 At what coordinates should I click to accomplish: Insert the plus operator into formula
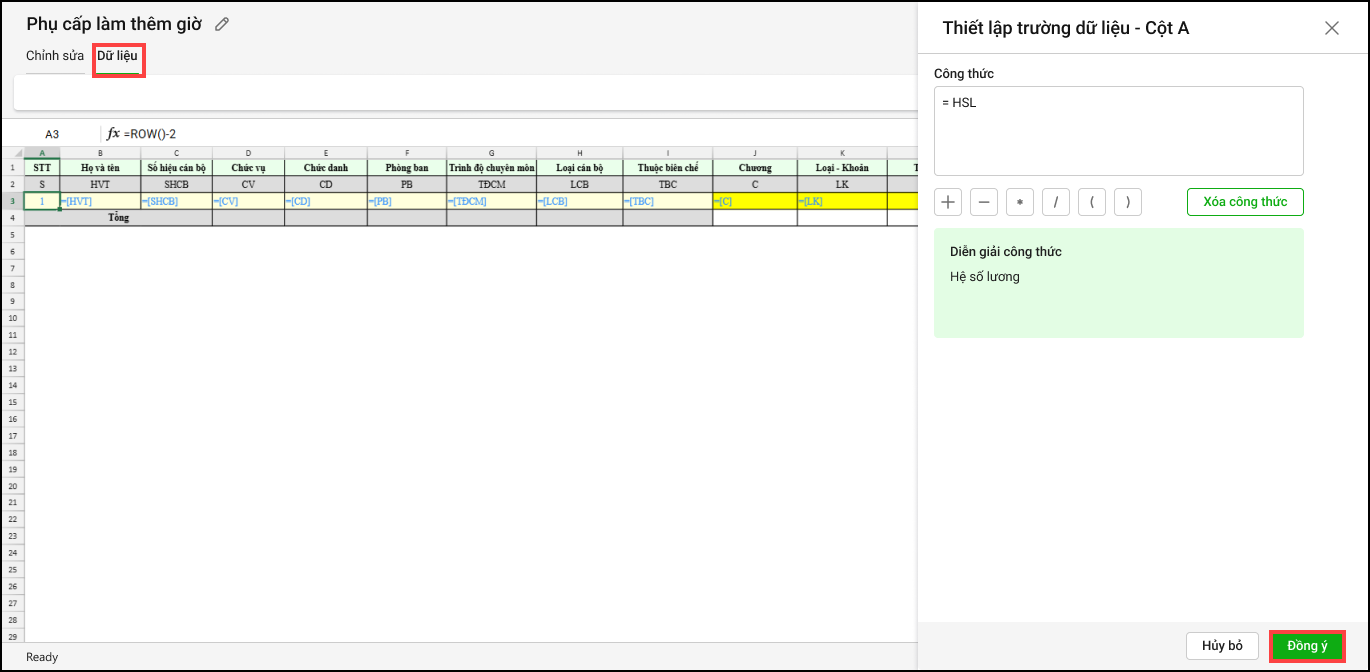pos(948,202)
